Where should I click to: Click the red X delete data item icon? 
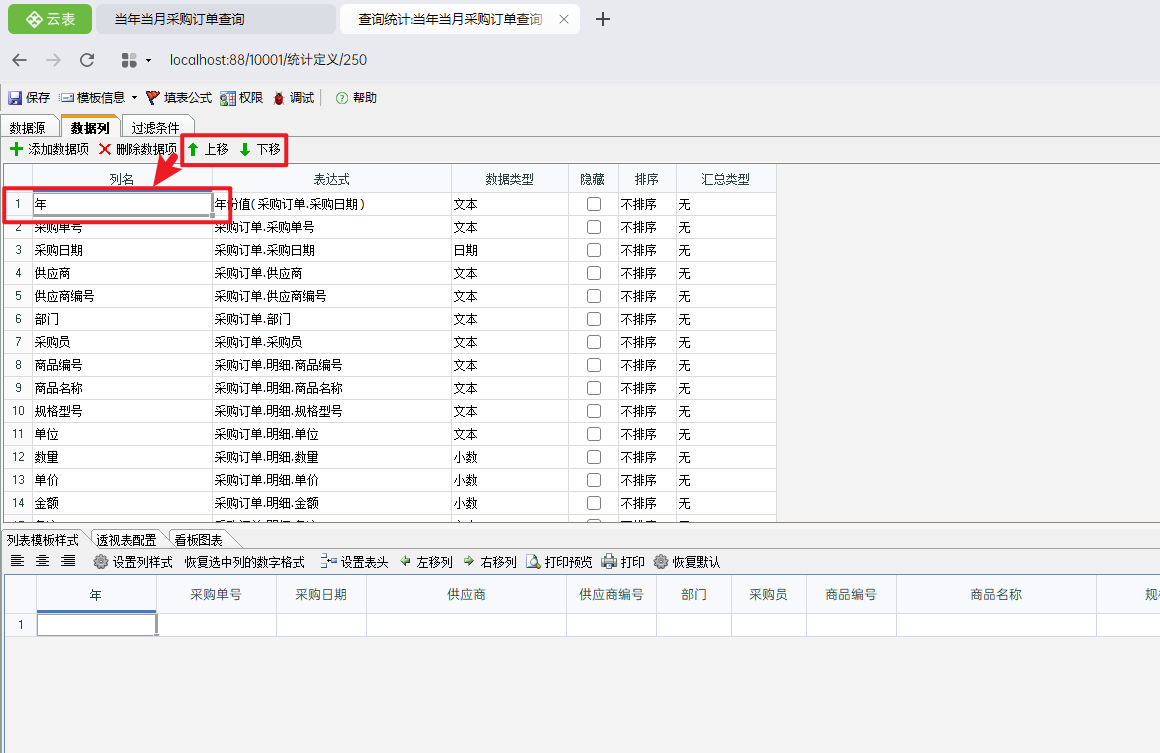(105, 149)
